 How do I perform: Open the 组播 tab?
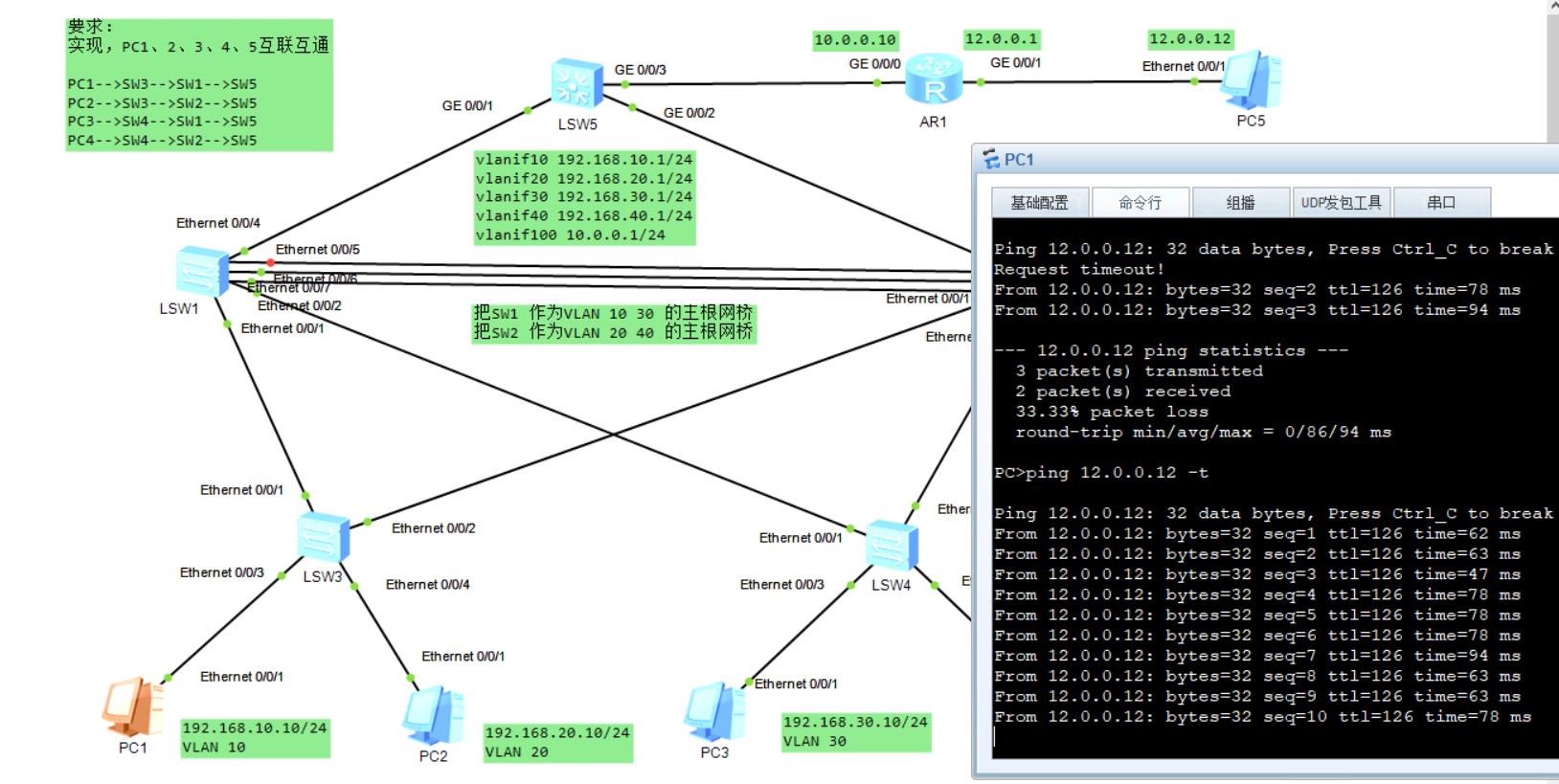[1240, 202]
